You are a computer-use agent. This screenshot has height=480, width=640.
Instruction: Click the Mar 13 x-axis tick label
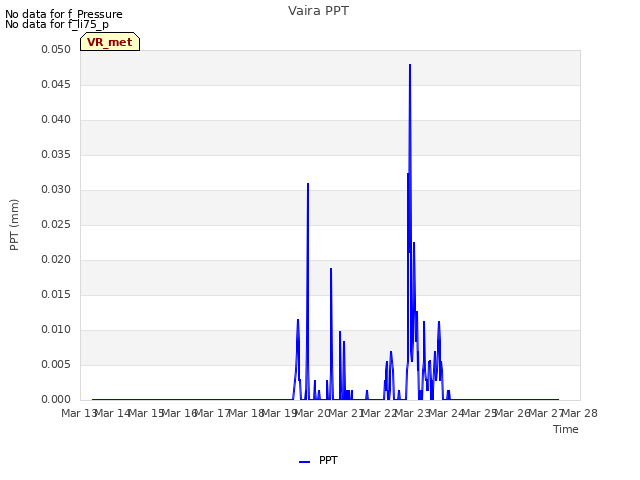click(x=79, y=413)
